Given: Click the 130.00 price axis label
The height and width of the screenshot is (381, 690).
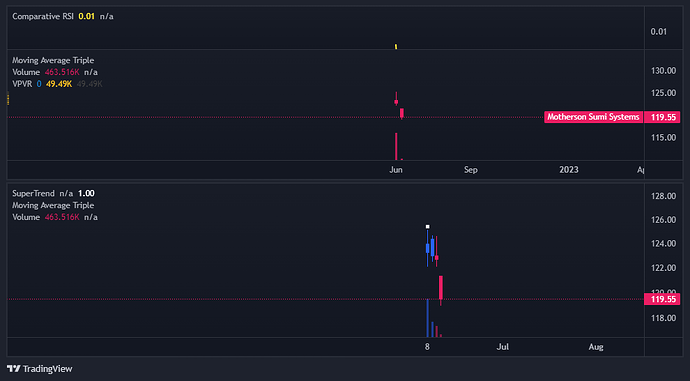Looking at the screenshot, I should (x=663, y=70).
